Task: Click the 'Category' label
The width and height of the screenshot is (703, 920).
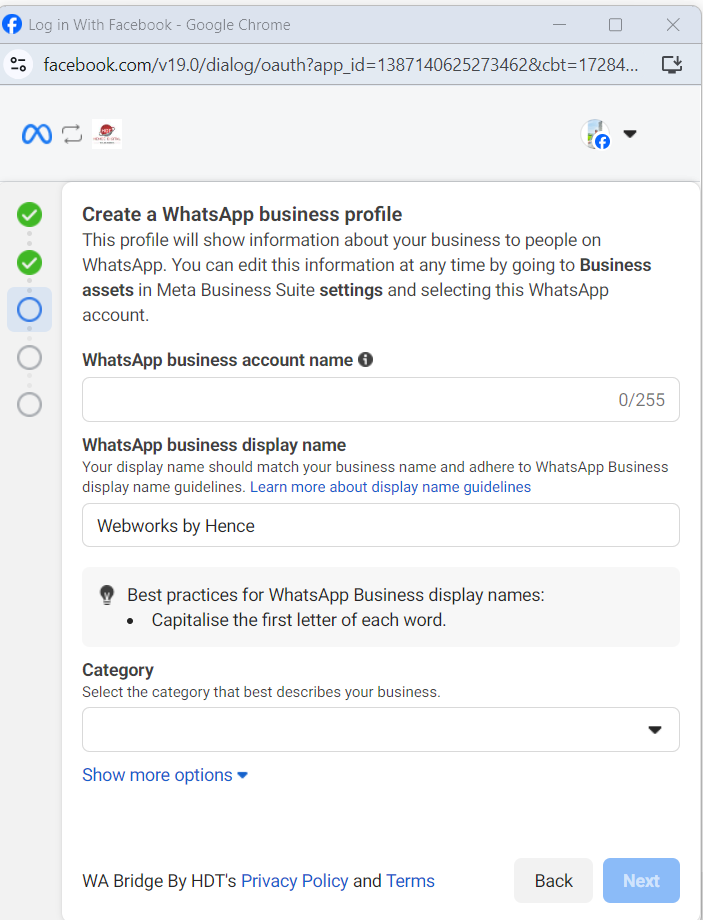Action: click(x=118, y=669)
